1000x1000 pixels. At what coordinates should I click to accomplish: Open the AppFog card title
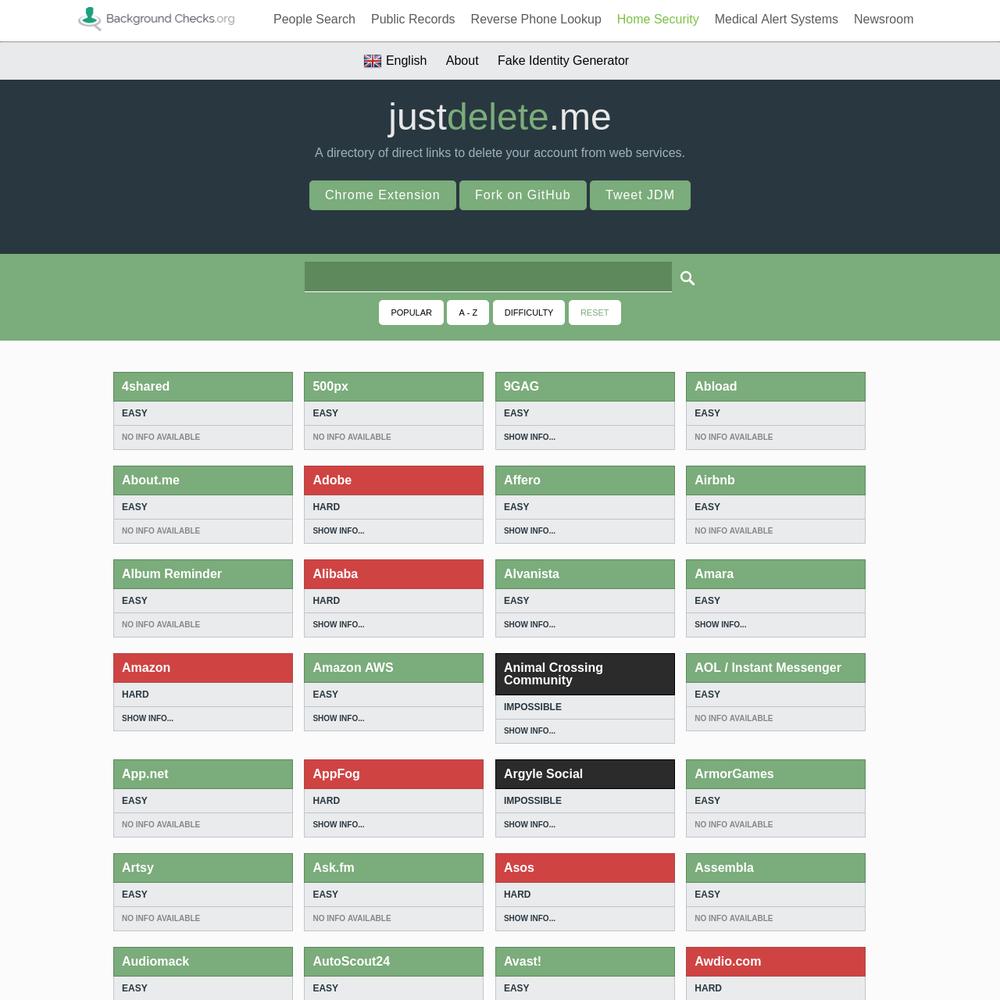pos(393,774)
